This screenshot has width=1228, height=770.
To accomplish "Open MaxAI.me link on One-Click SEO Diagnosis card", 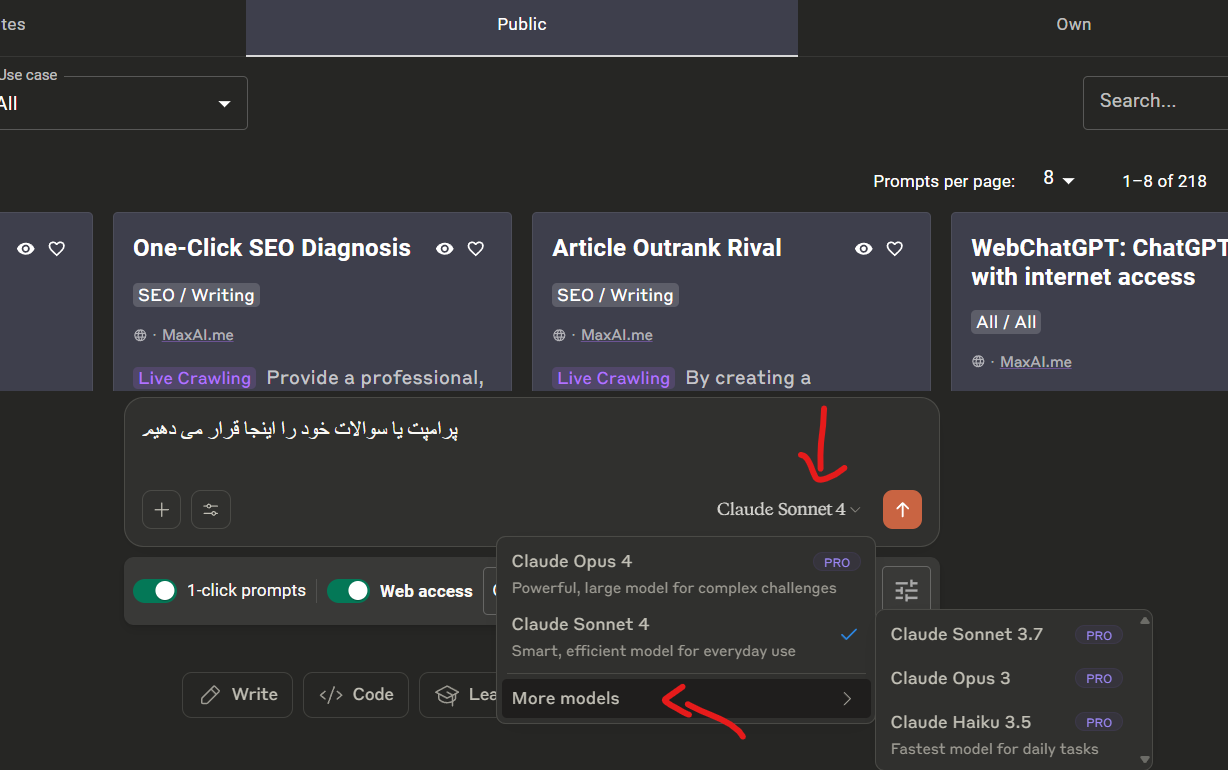I will (x=197, y=335).
